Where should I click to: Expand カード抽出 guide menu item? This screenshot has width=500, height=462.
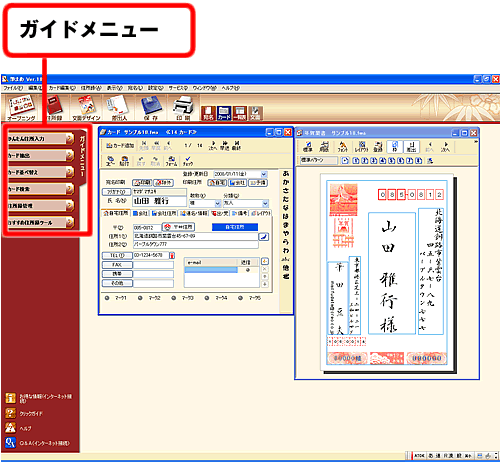coord(40,155)
